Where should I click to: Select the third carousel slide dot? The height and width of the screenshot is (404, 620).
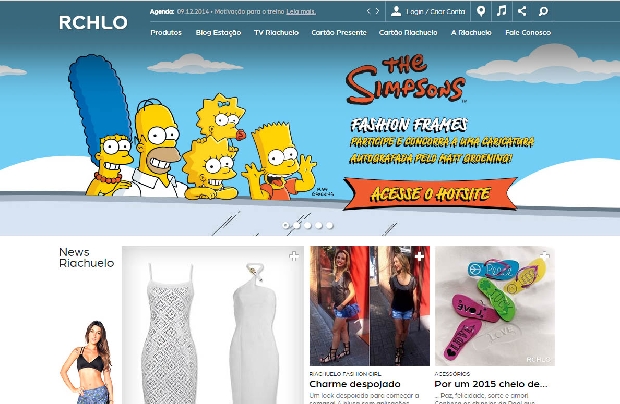(x=308, y=225)
